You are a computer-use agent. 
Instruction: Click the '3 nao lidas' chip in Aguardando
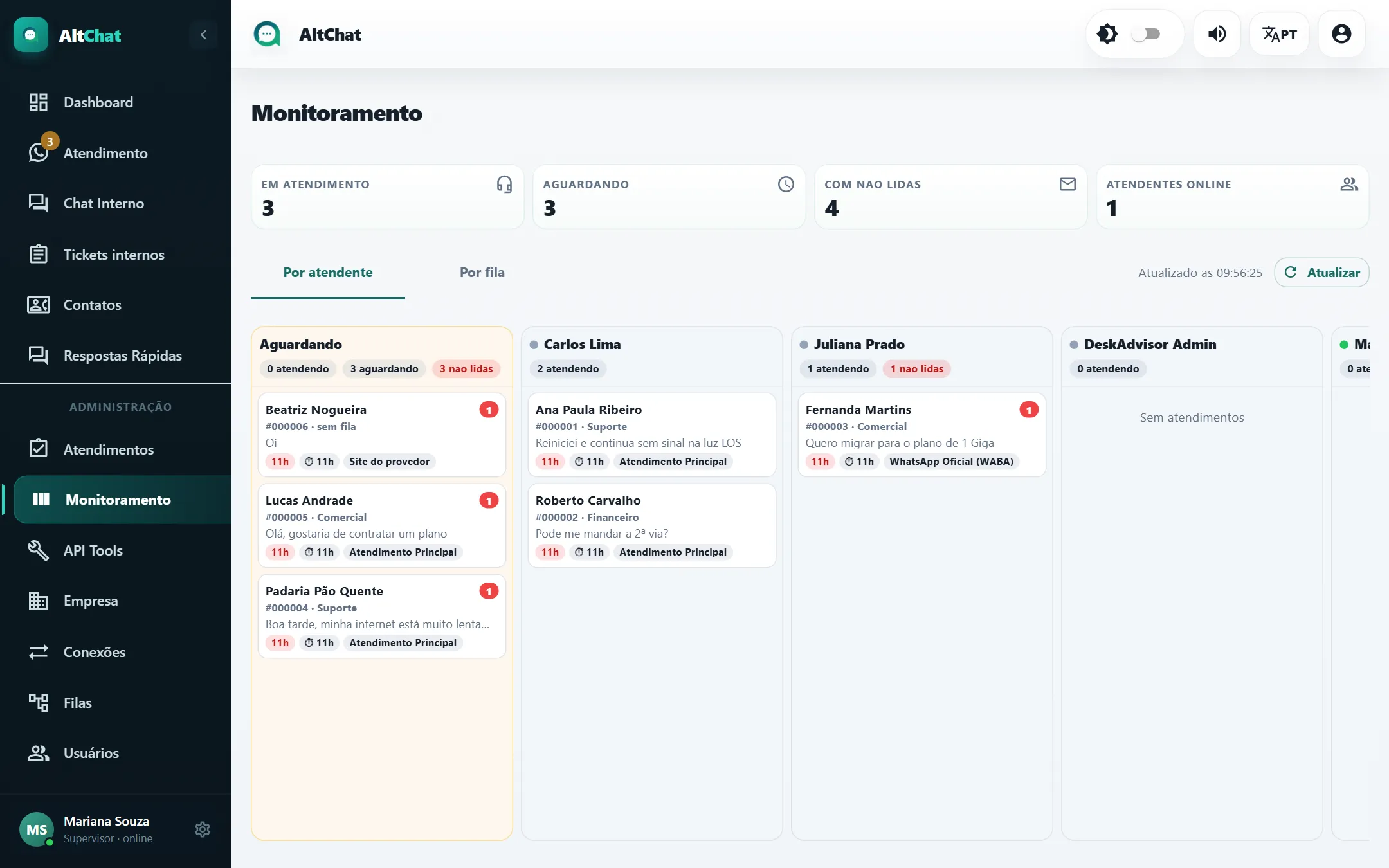(466, 369)
